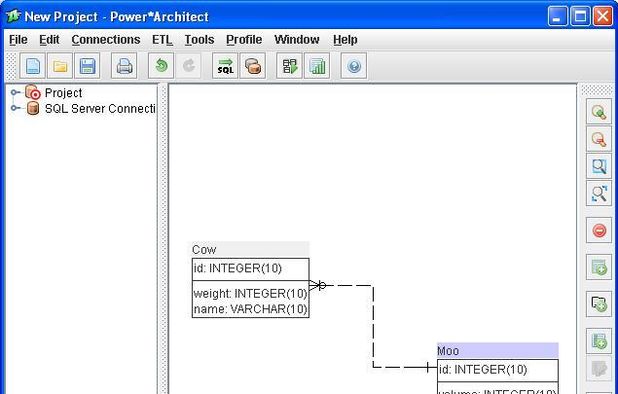Click the Power*Architect title bar app icon

tap(13, 17)
